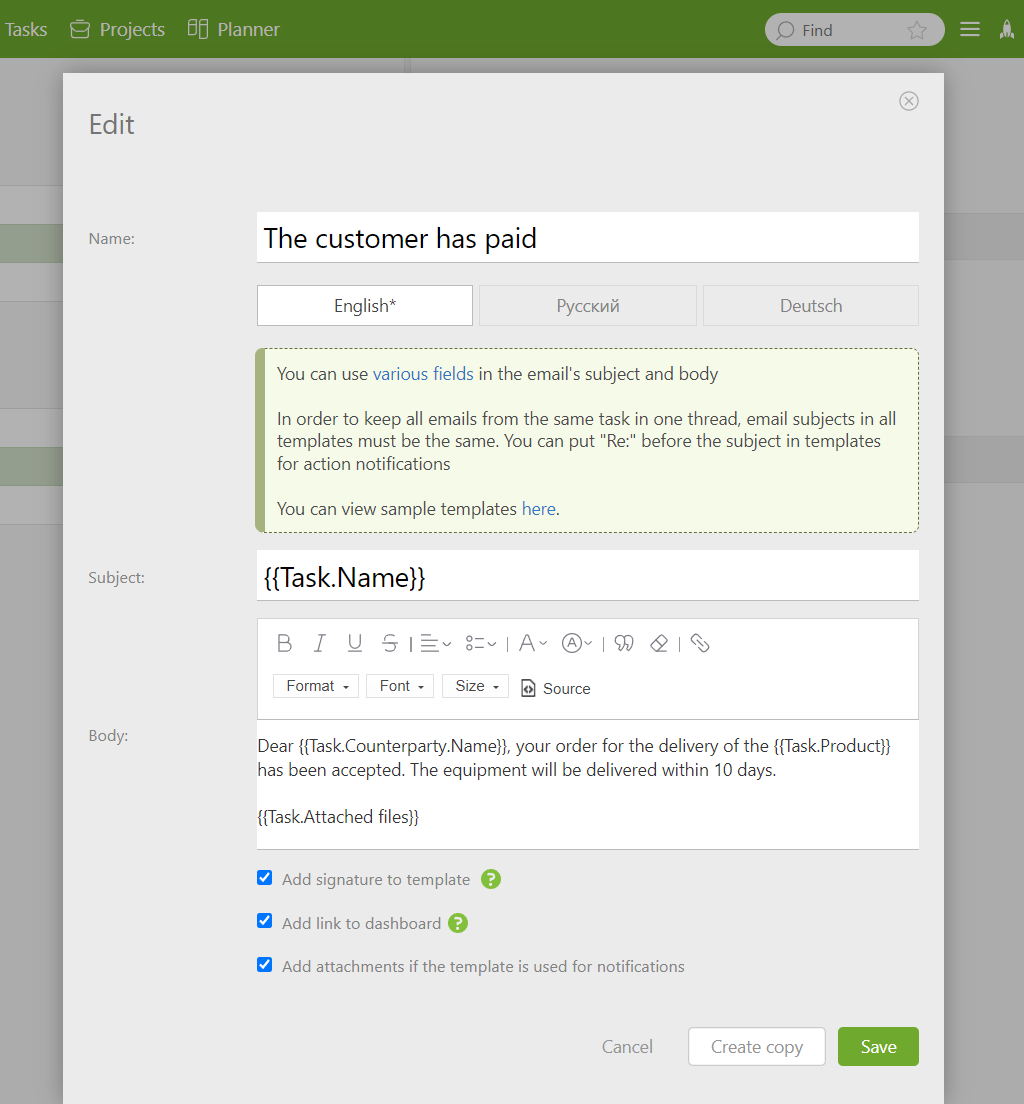Open the Tasks section
The height and width of the screenshot is (1104, 1024).
coord(25,30)
